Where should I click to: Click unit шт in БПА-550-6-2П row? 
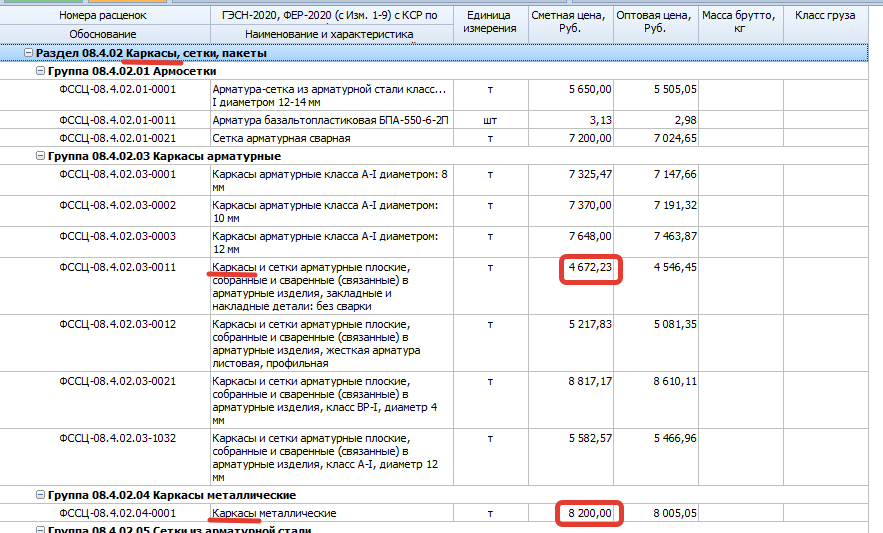pyautogui.click(x=490, y=120)
